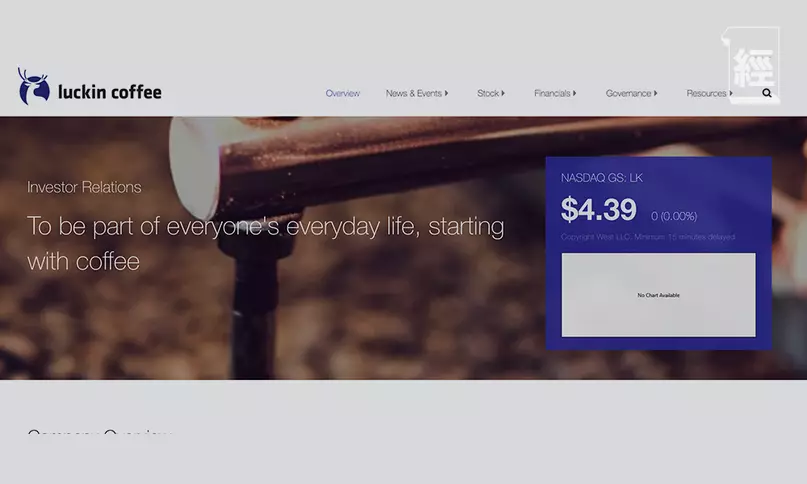Open the News & Events menu

tap(414, 93)
